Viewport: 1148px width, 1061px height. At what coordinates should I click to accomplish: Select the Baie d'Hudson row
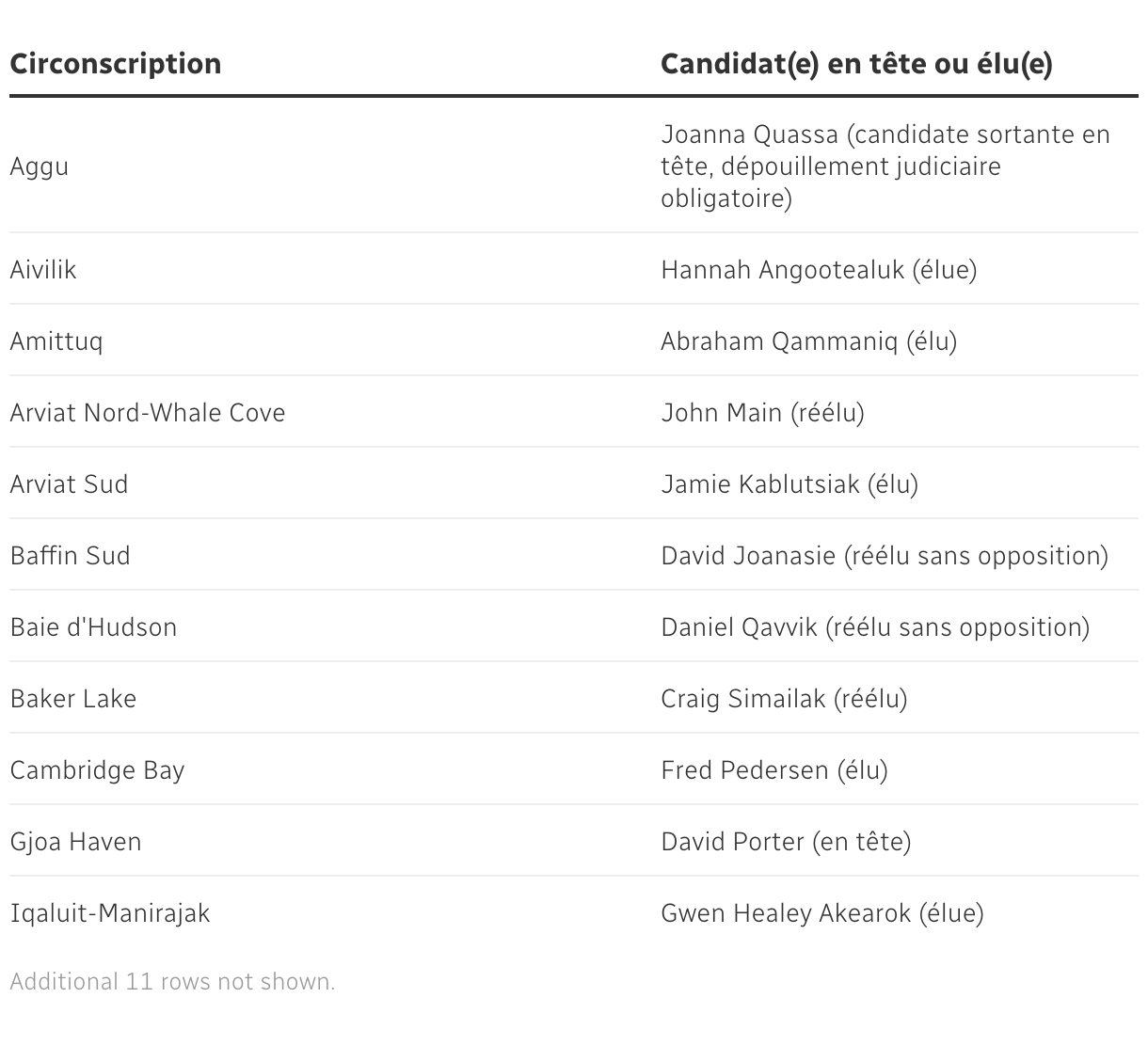pyautogui.click(x=93, y=627)
